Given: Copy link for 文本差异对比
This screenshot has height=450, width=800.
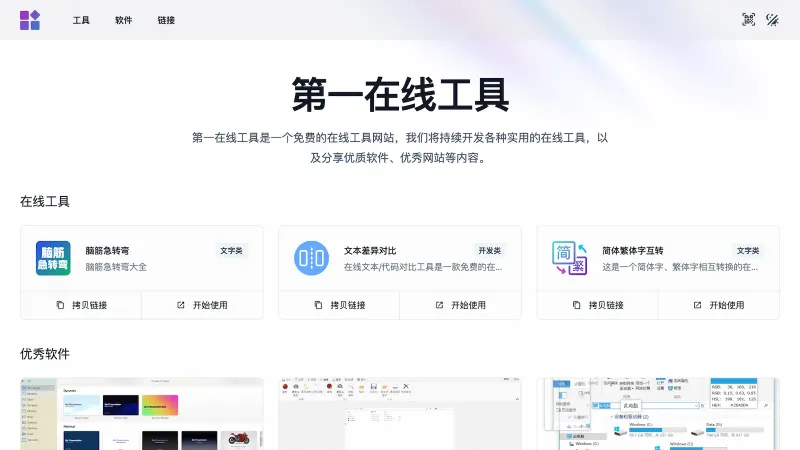Looking at the screenshot, I should [x=339, y=305].
